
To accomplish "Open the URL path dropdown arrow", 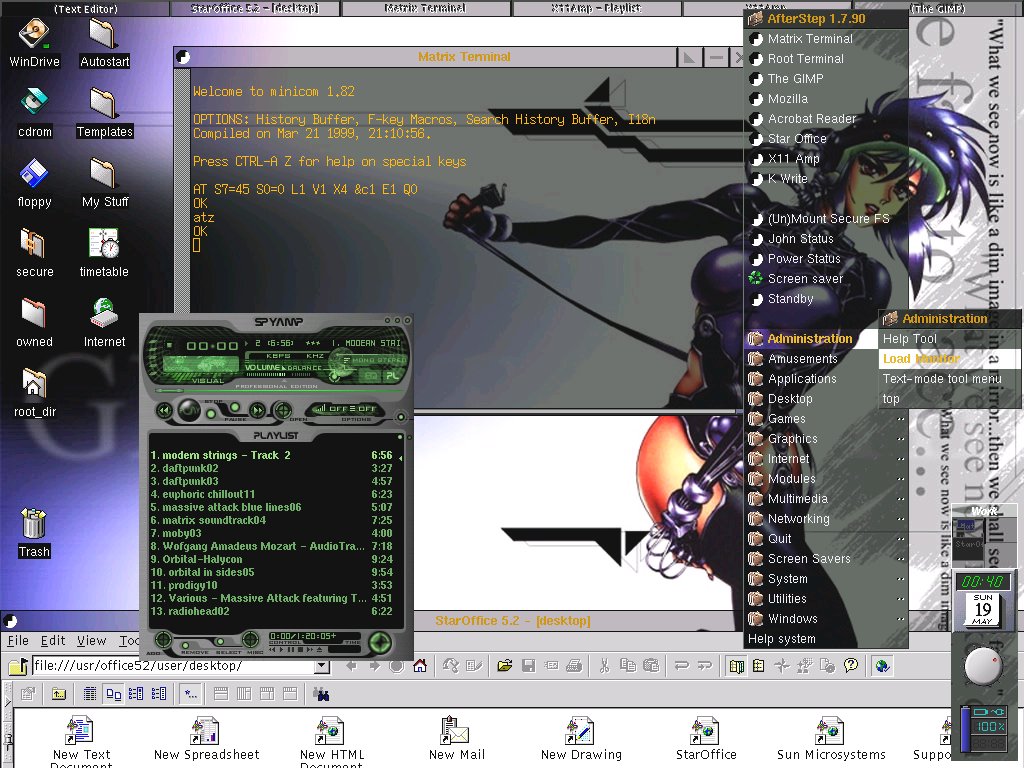I will pos(321,666).
